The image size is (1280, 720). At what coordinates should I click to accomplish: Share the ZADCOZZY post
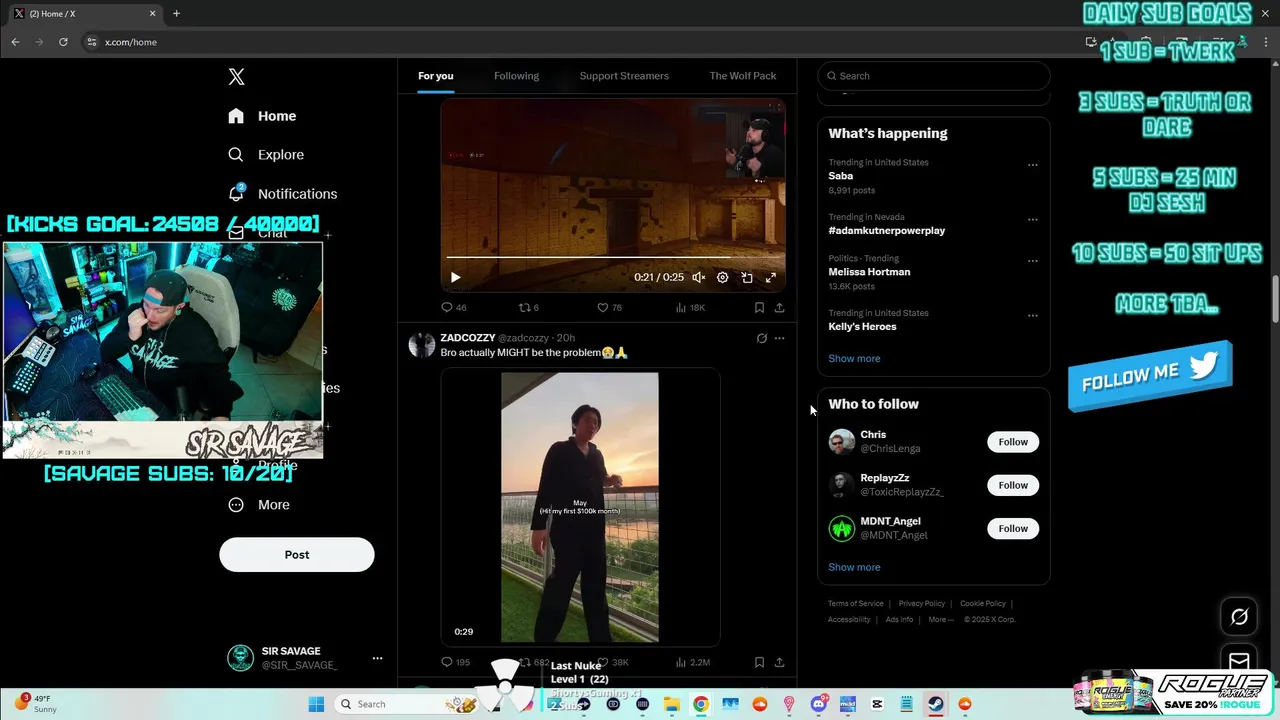(x=779, y=662)
